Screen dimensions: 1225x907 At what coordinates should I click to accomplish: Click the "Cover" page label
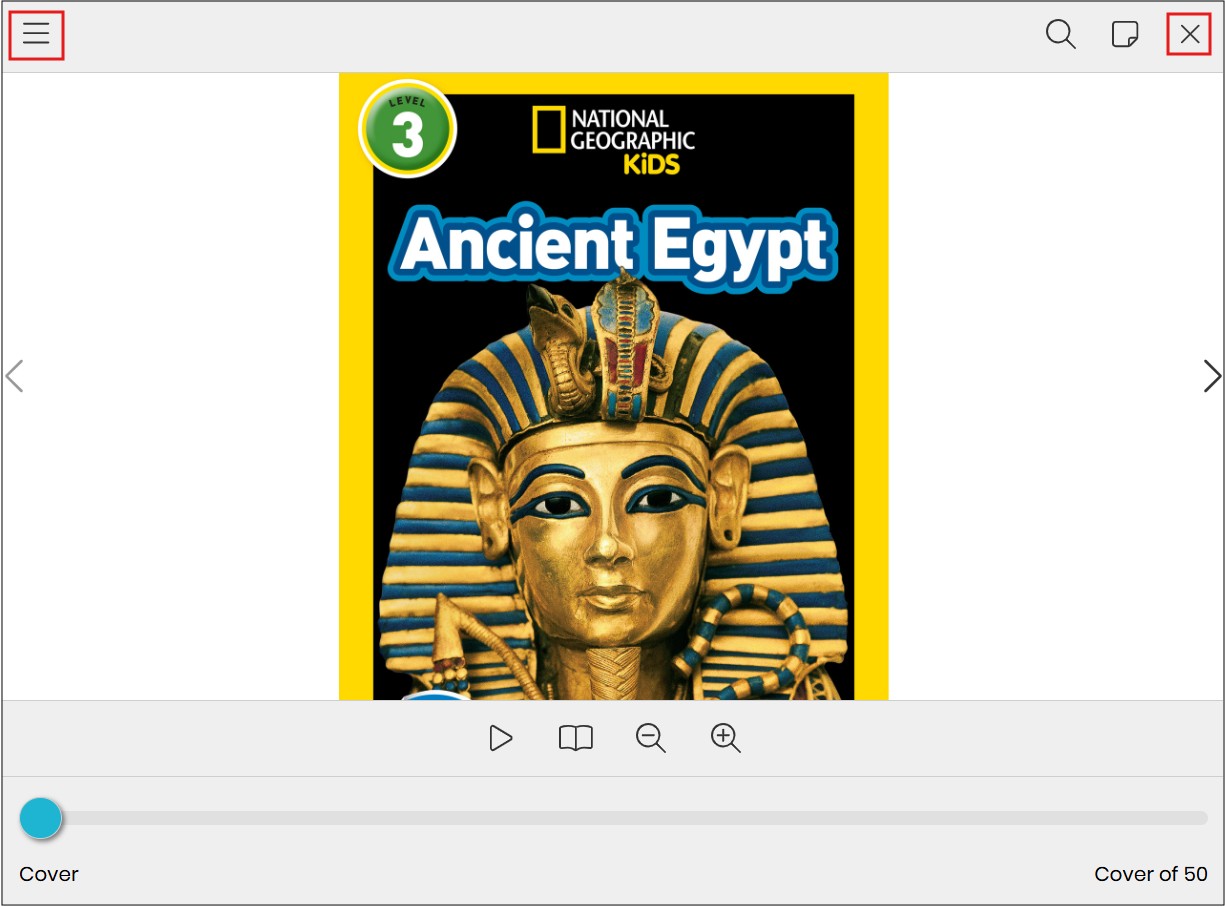(x=49, y=874)
